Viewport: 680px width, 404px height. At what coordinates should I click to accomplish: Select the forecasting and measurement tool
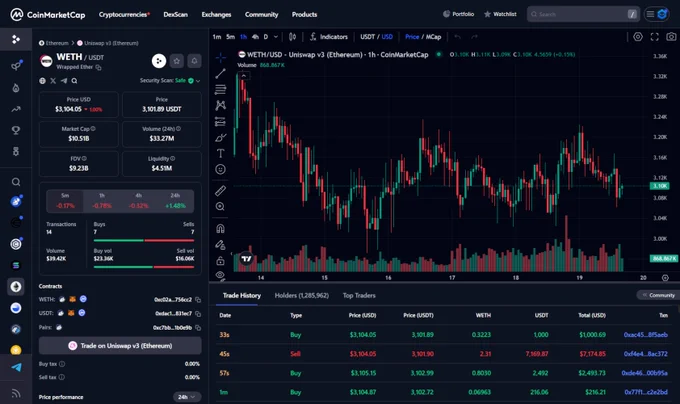(220, 122)
